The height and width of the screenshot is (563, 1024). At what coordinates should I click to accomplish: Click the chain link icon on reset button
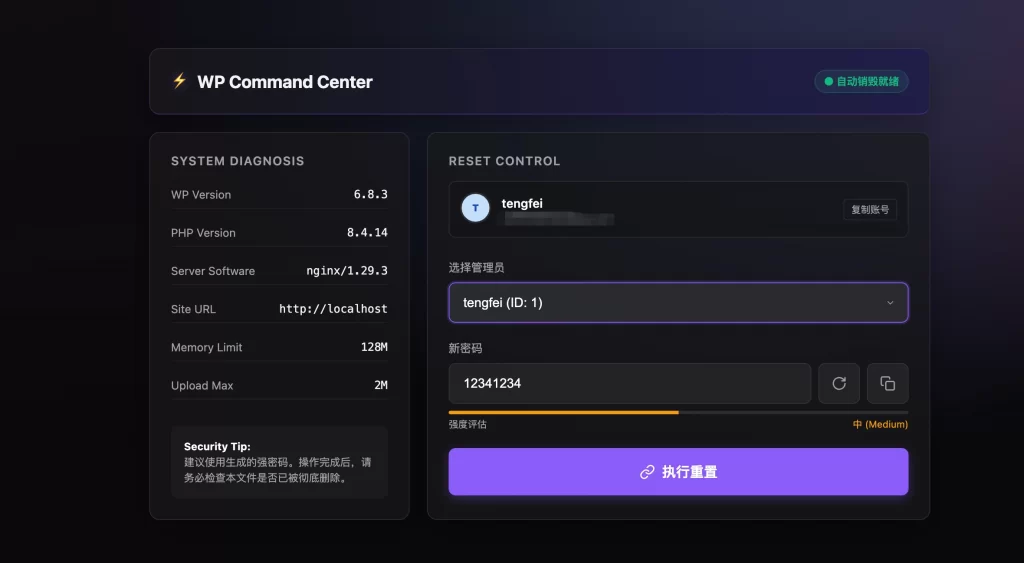[647, 472]
